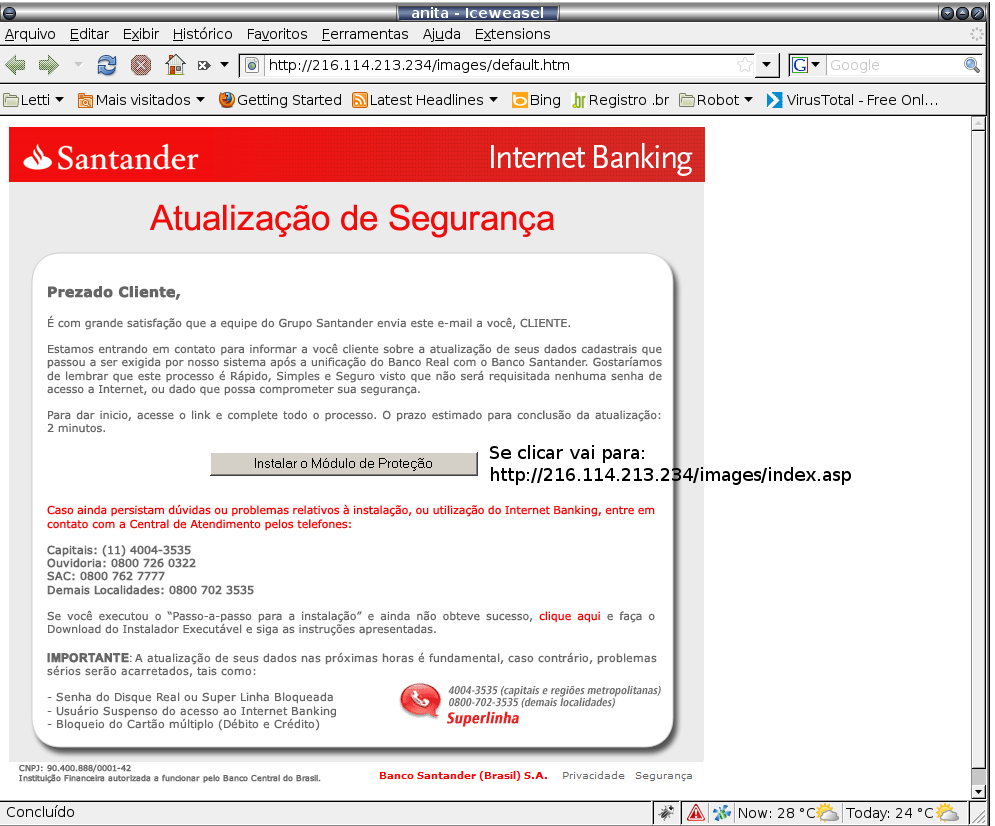The height and width of the screenshot is (826, 995).
Task: Click the blue pinwheel status bar icon
Action: click(722, 813)
